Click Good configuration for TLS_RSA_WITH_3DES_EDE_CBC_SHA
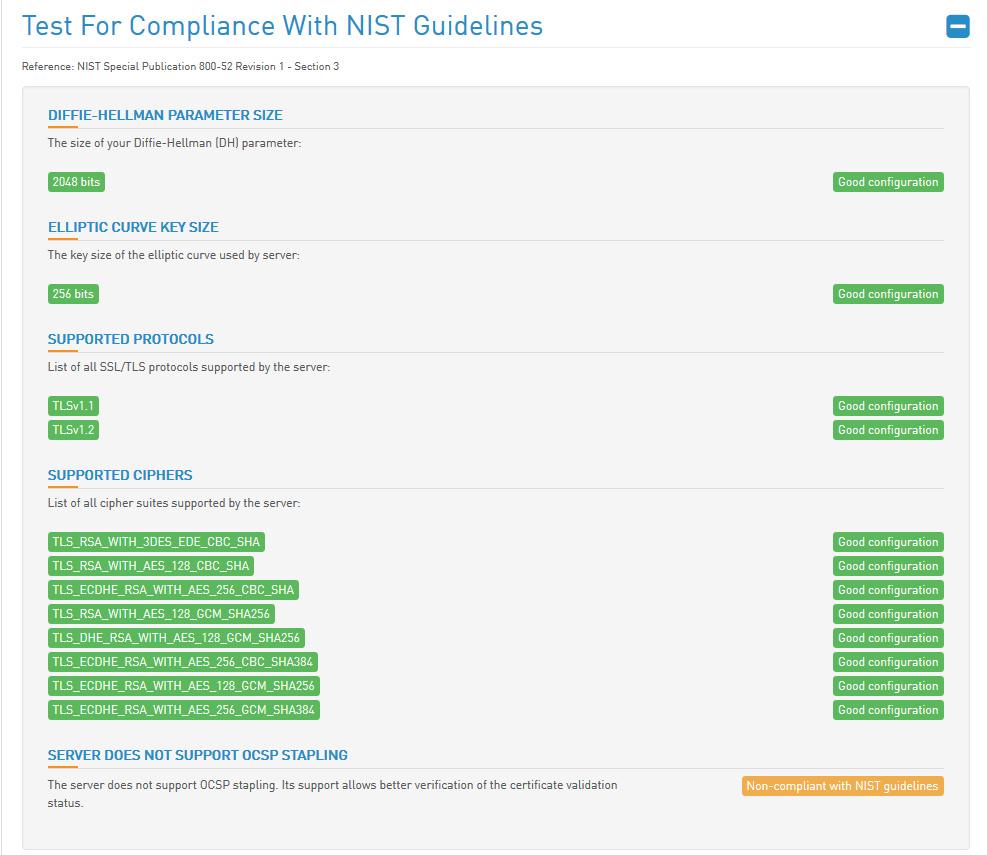The width and height of the screenshot is (987, 855). [x=888, y=542]
